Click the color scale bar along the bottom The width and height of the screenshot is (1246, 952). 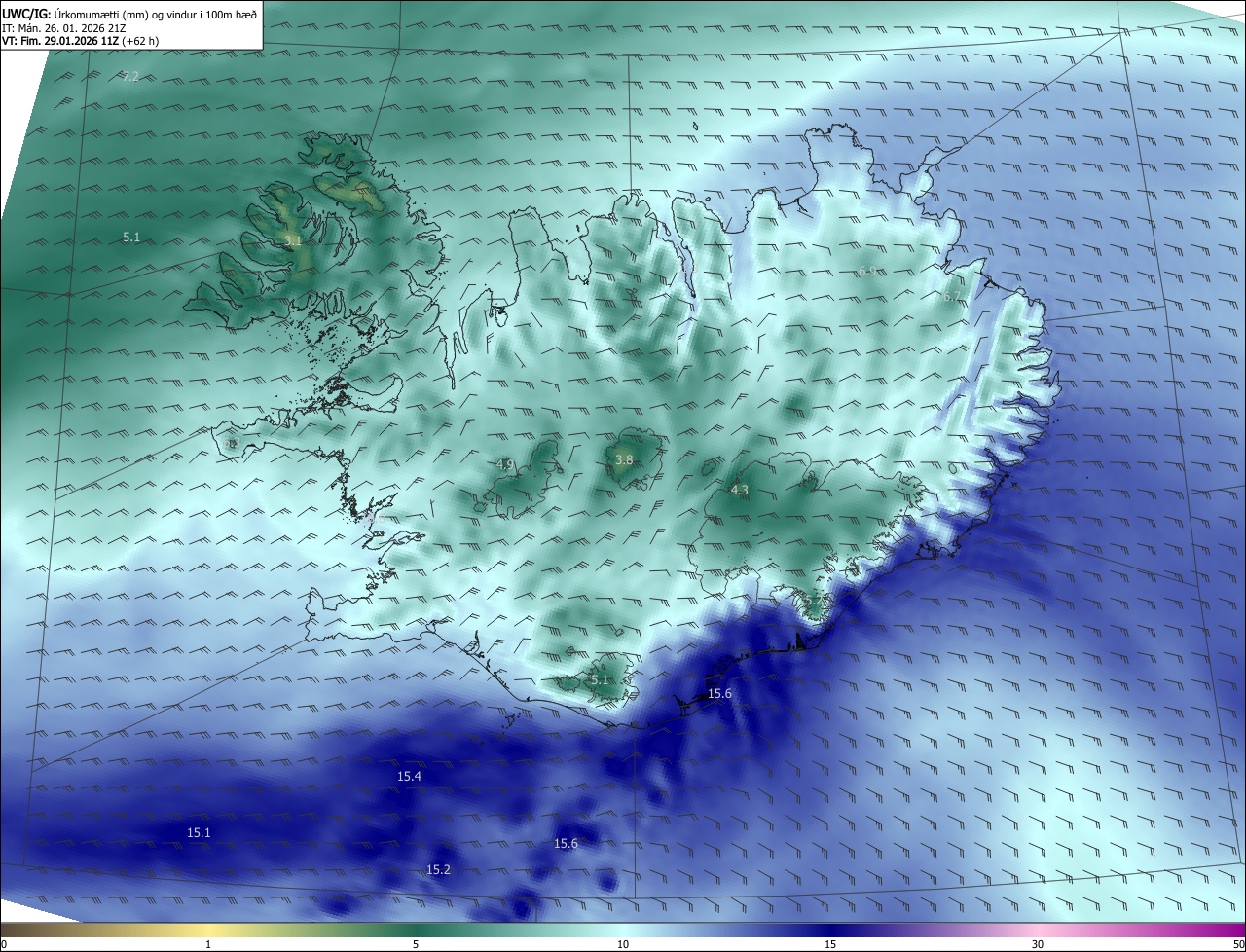click(x=623, y=930)
